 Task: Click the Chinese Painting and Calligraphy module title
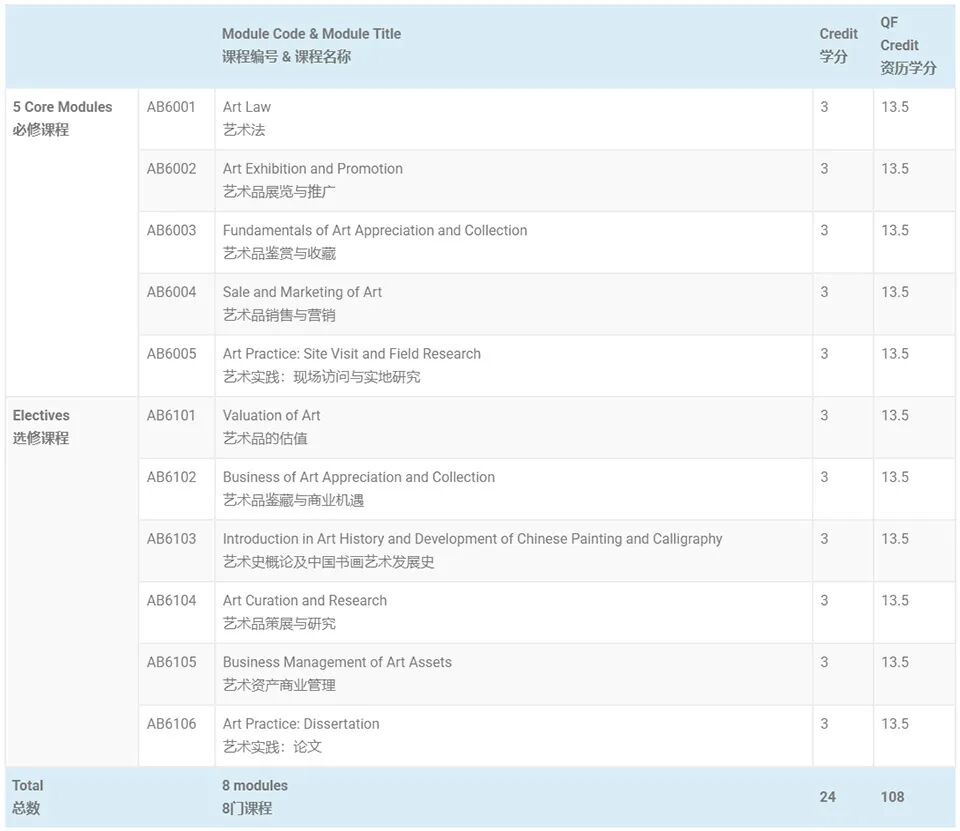pos(472,539)
